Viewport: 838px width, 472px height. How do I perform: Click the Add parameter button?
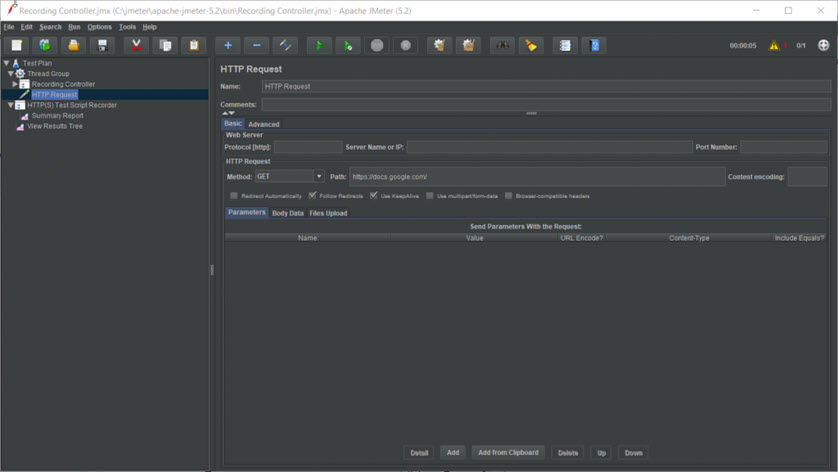453,452
